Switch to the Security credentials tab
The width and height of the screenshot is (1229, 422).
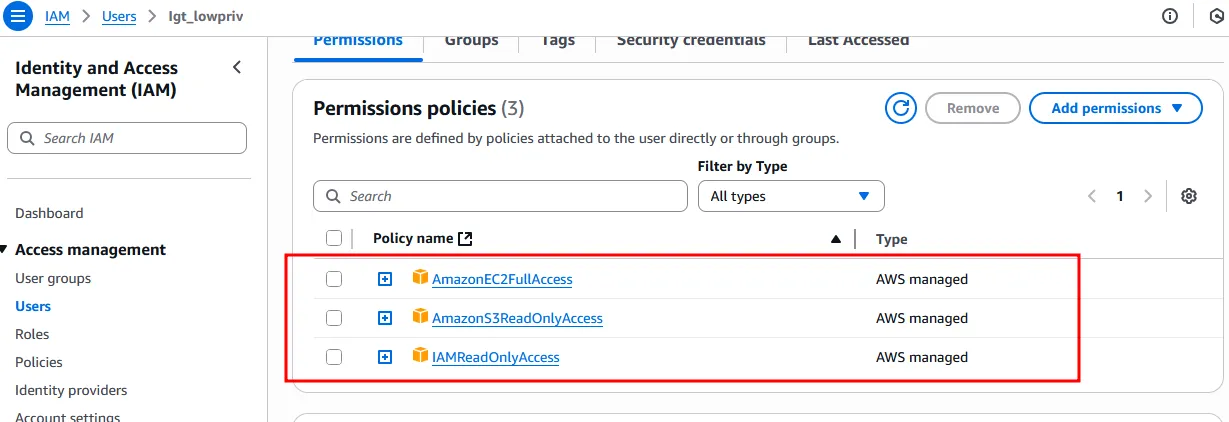point(691,41)
